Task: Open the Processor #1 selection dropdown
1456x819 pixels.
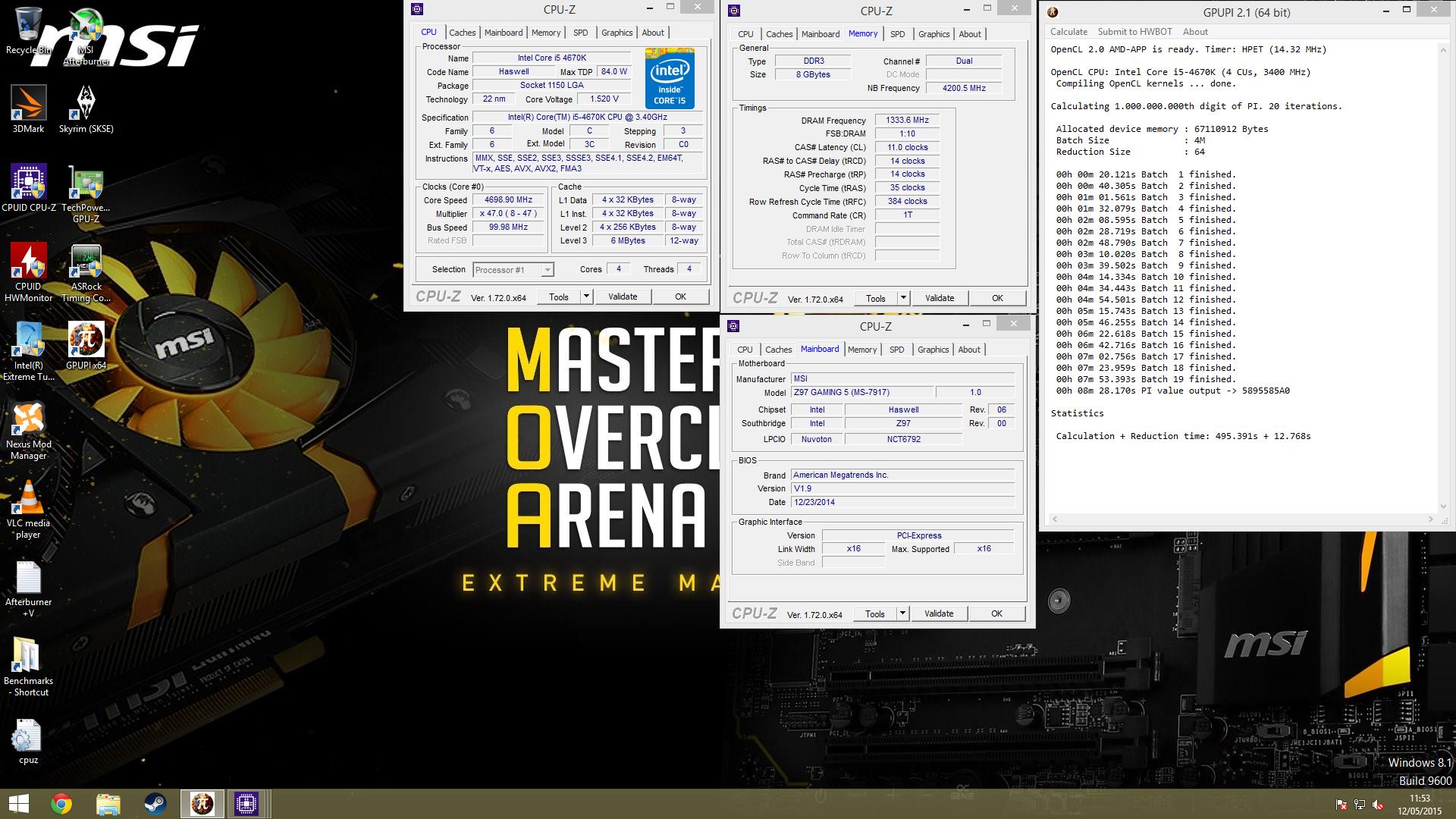Action: (513, 270)
